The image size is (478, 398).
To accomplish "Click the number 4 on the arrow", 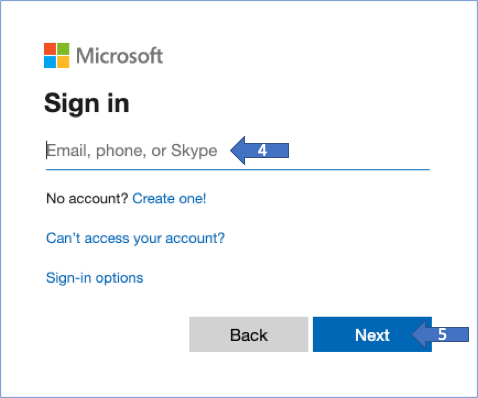I will [262, 151].
